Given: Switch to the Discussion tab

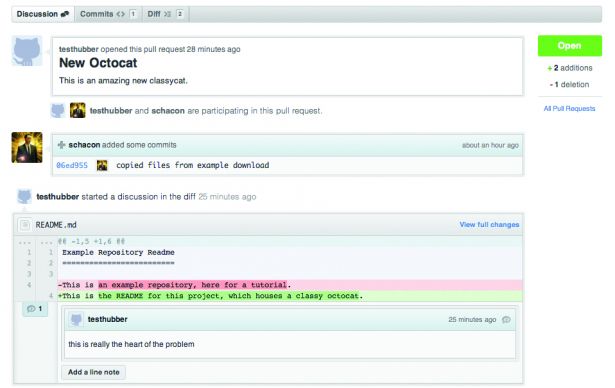Looking at the screenshot, I should [x=43, y=14].
